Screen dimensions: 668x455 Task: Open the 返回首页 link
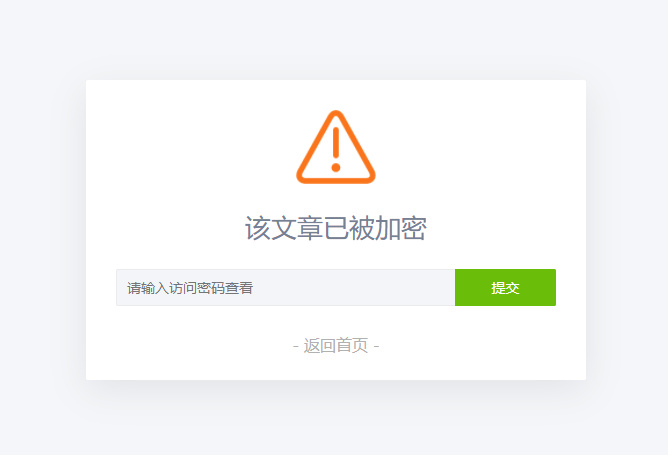336,345
